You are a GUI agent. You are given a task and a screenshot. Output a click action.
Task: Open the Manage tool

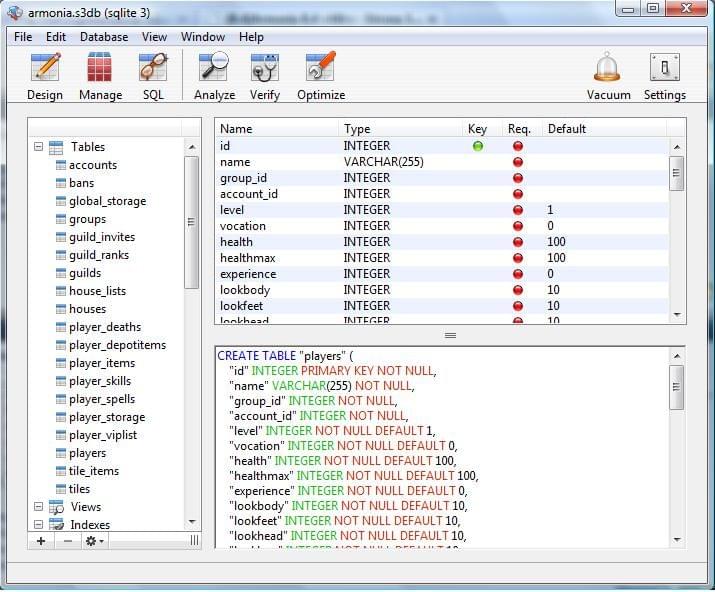(x=100, y=76)
